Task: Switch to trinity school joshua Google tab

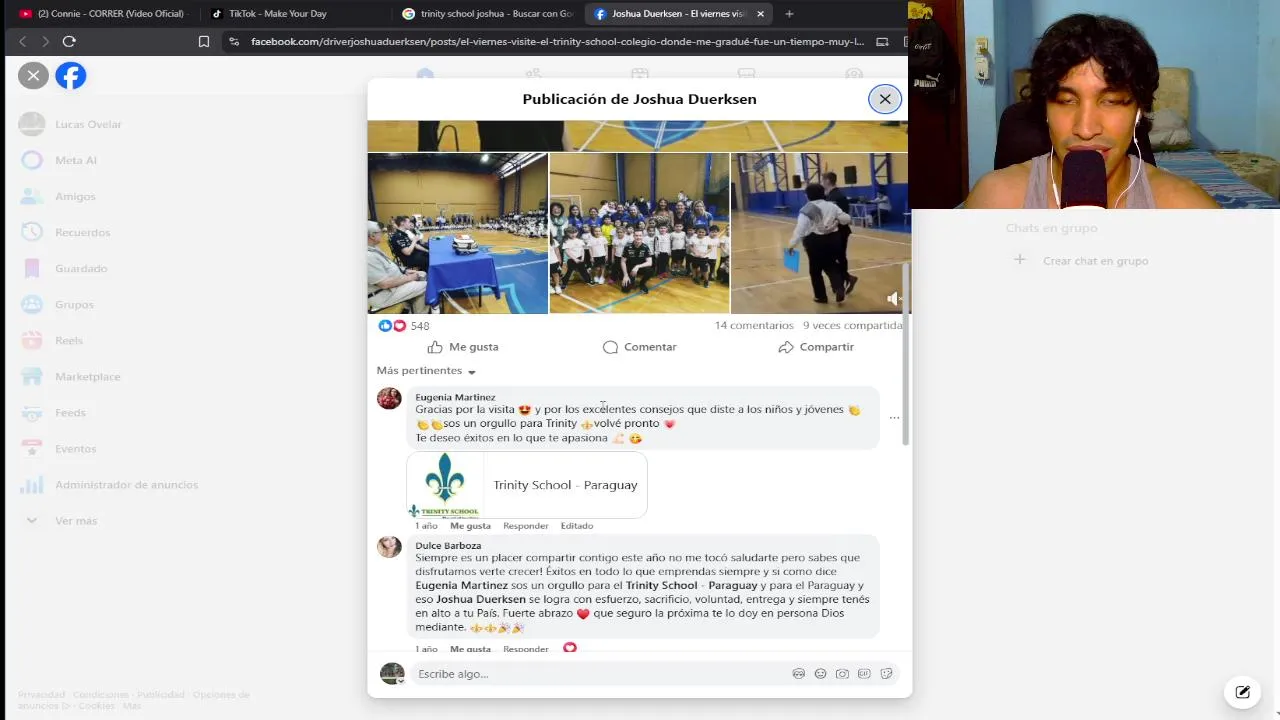Action: click(486, 14)
